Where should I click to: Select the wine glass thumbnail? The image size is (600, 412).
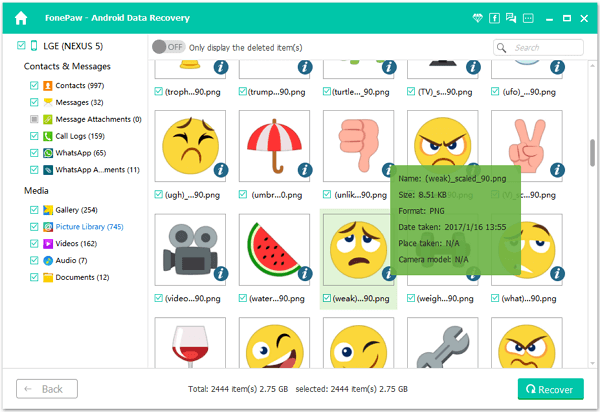coord(190,343)
